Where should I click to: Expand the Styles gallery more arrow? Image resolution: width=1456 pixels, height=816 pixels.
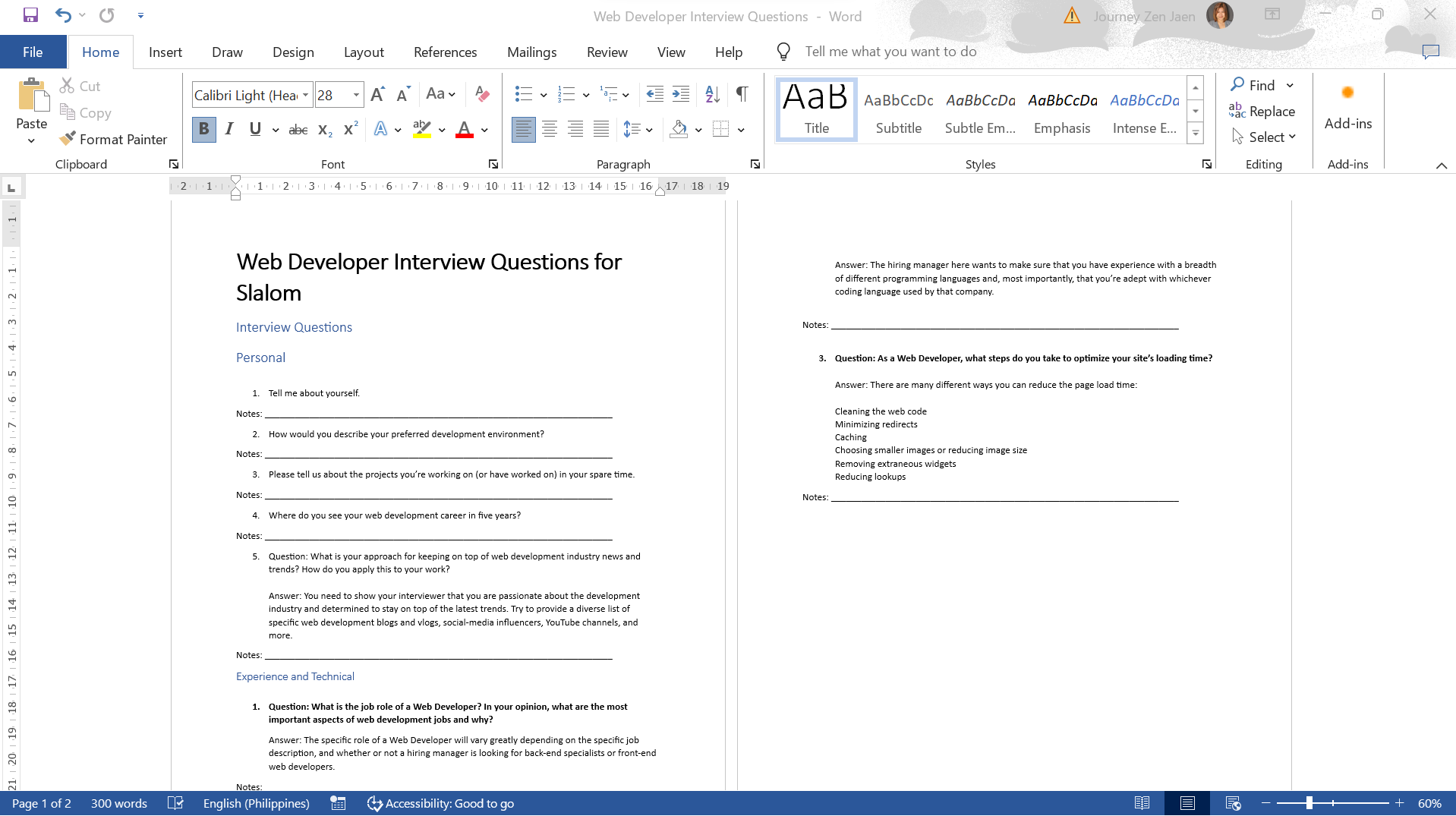point(1195,134)
